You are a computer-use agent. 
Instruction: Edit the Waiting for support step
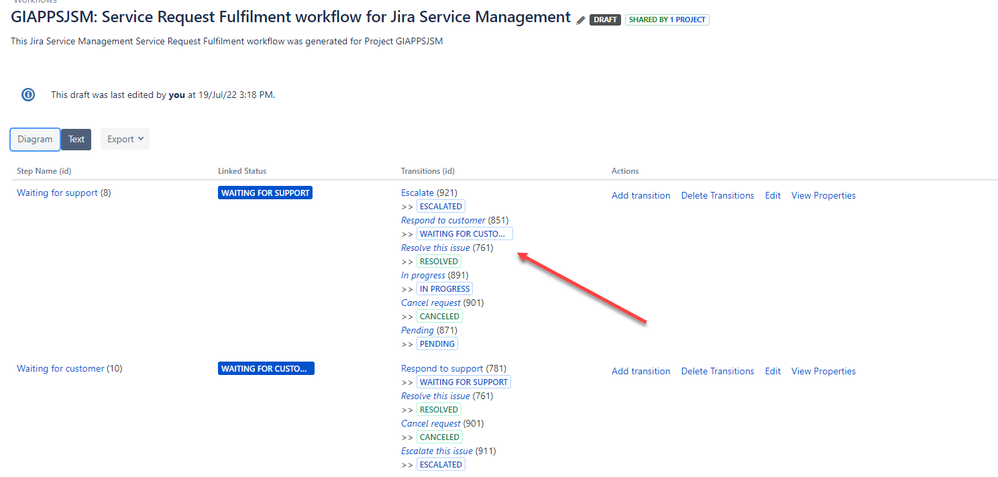coord(773,196)
